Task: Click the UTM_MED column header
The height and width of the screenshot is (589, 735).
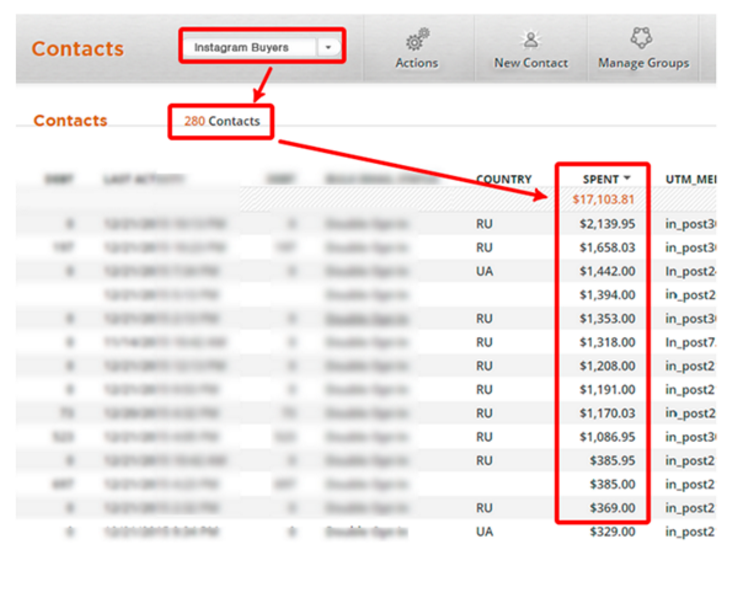Action: (690, 180)
